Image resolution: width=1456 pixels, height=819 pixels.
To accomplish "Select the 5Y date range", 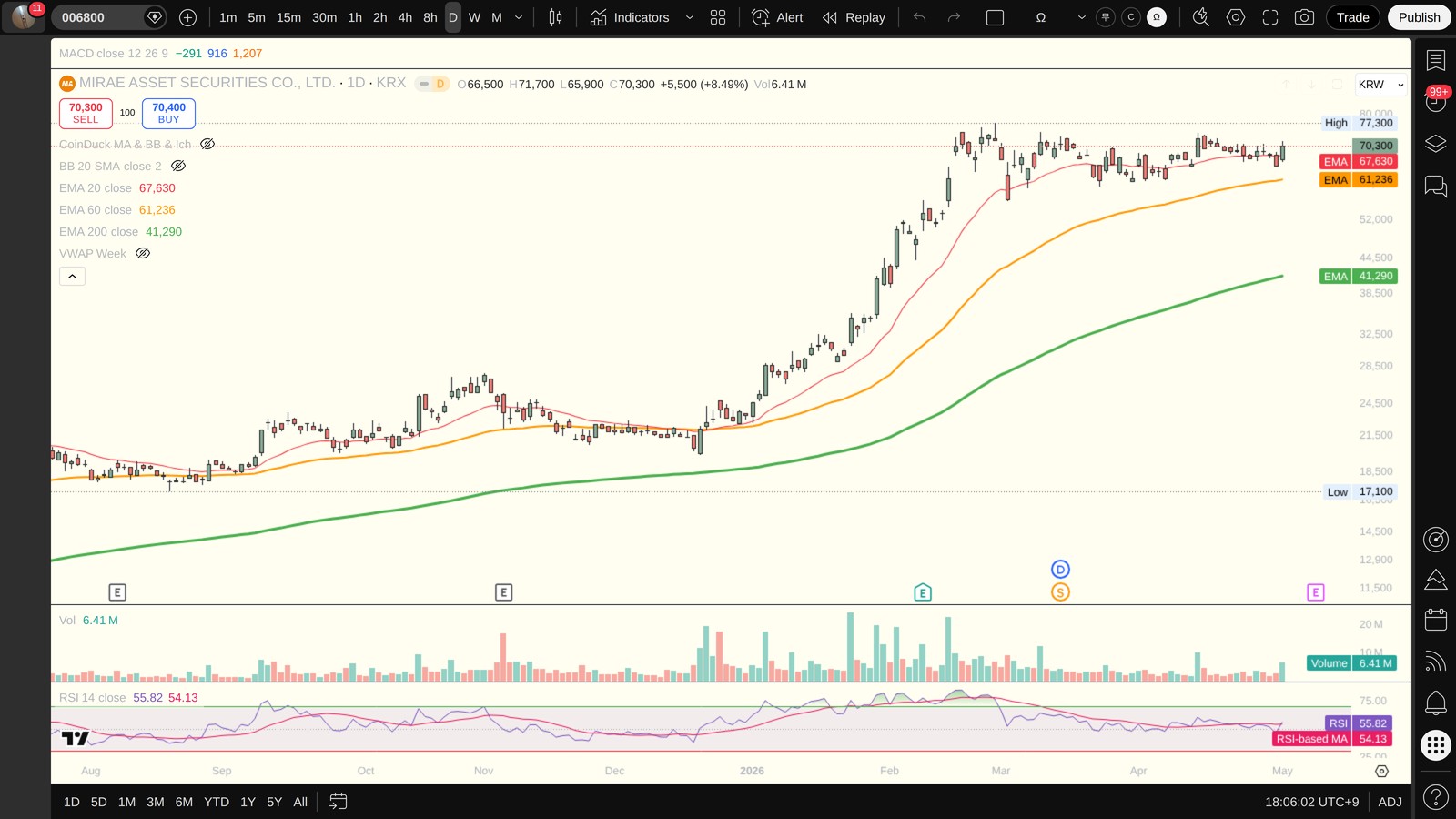I will tap(274, 802).
